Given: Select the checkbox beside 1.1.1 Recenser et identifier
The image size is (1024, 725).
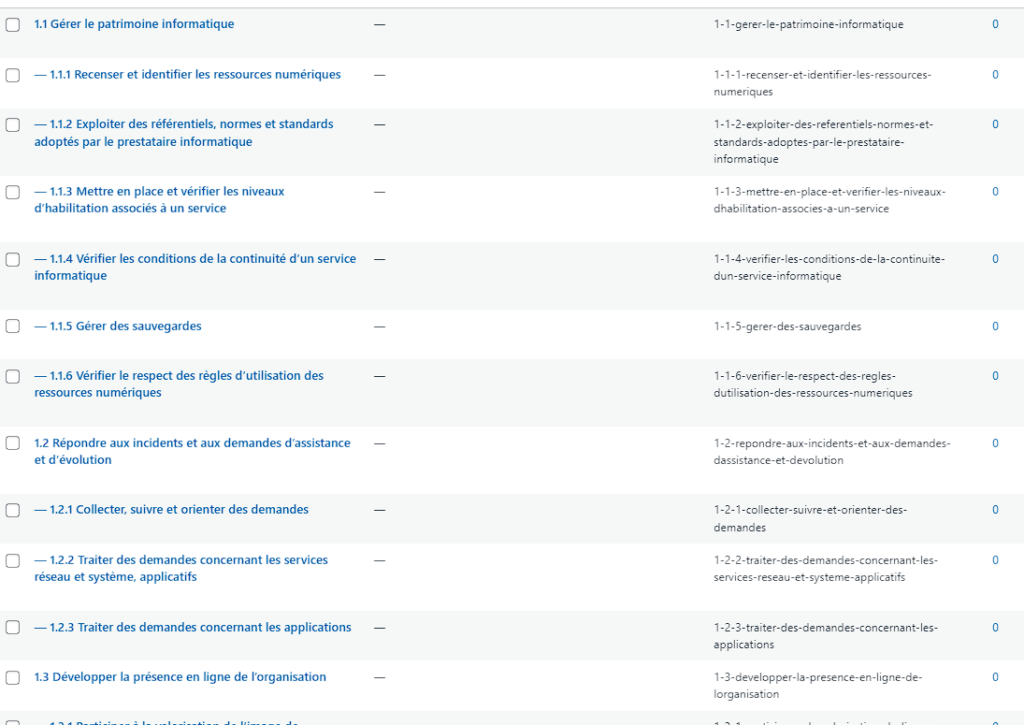Looking at the screenshot, I should tap(13, 75).
